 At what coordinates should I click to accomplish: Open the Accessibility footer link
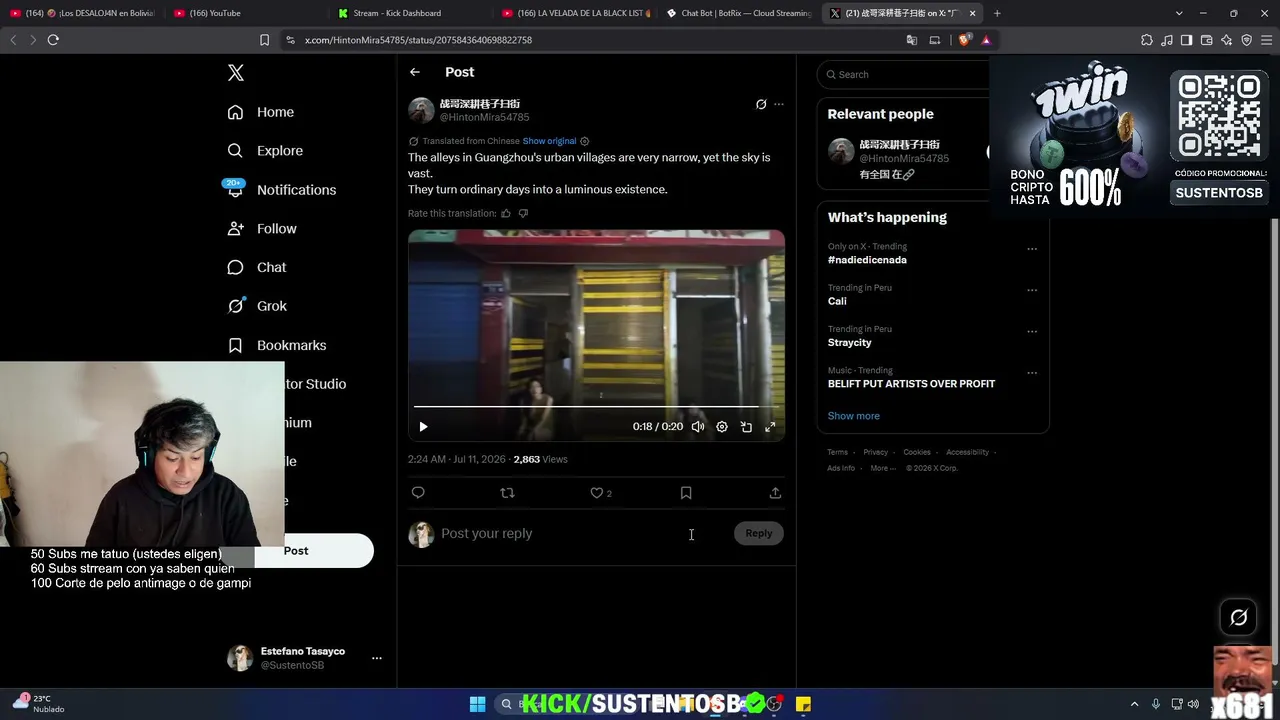click(x=968, y=452)
